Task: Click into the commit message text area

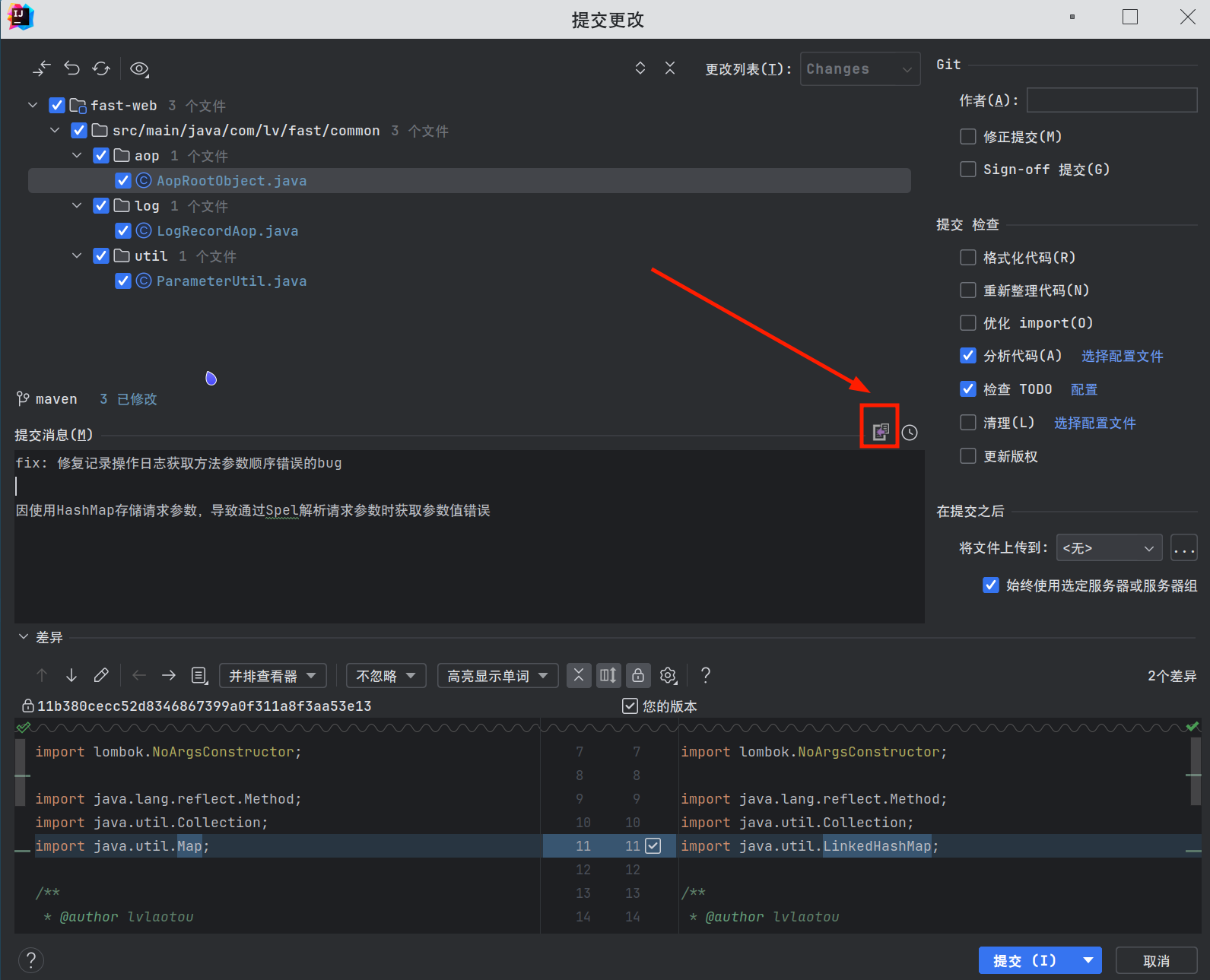Action: (x=469, y=537)
